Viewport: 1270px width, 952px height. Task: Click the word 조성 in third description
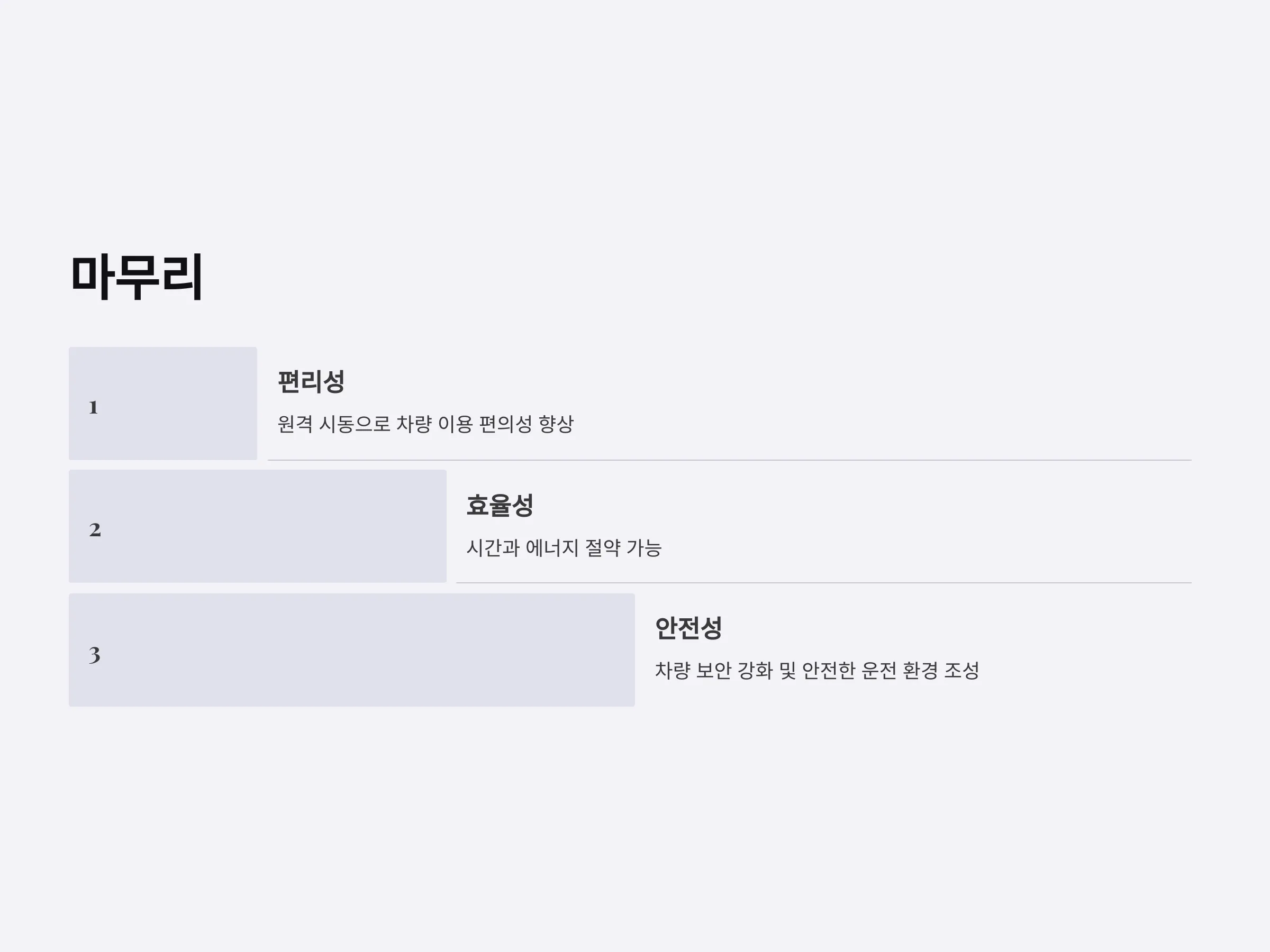pyautogui.click(x=962, y=670)
